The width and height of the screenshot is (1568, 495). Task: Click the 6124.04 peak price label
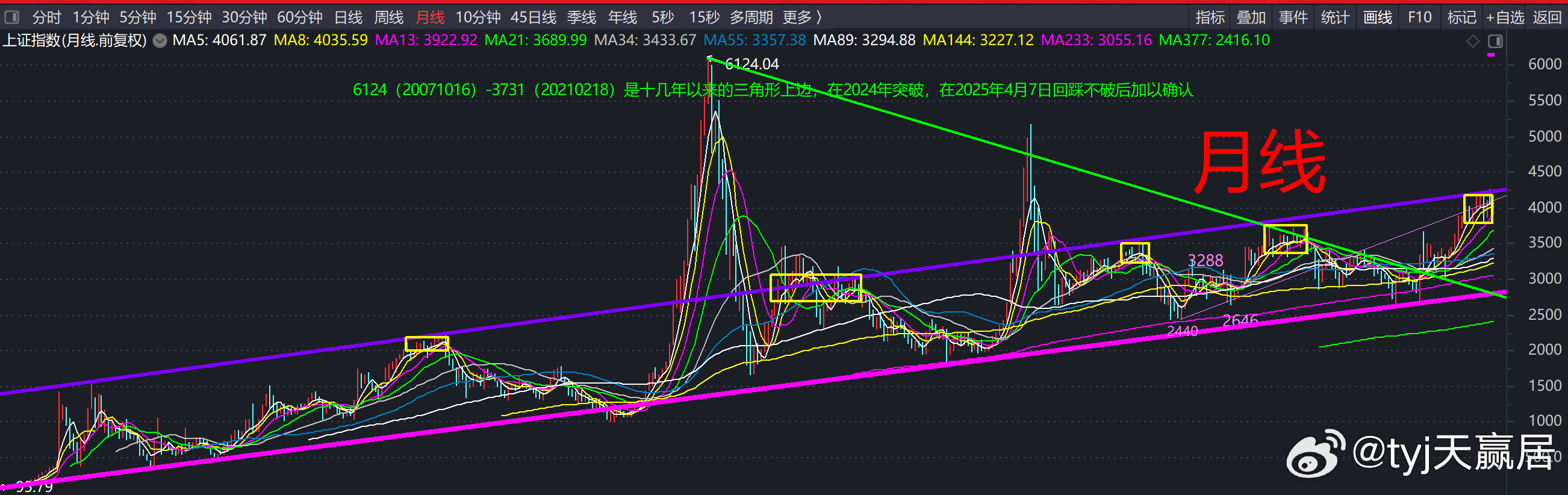[x=751, y=64]
